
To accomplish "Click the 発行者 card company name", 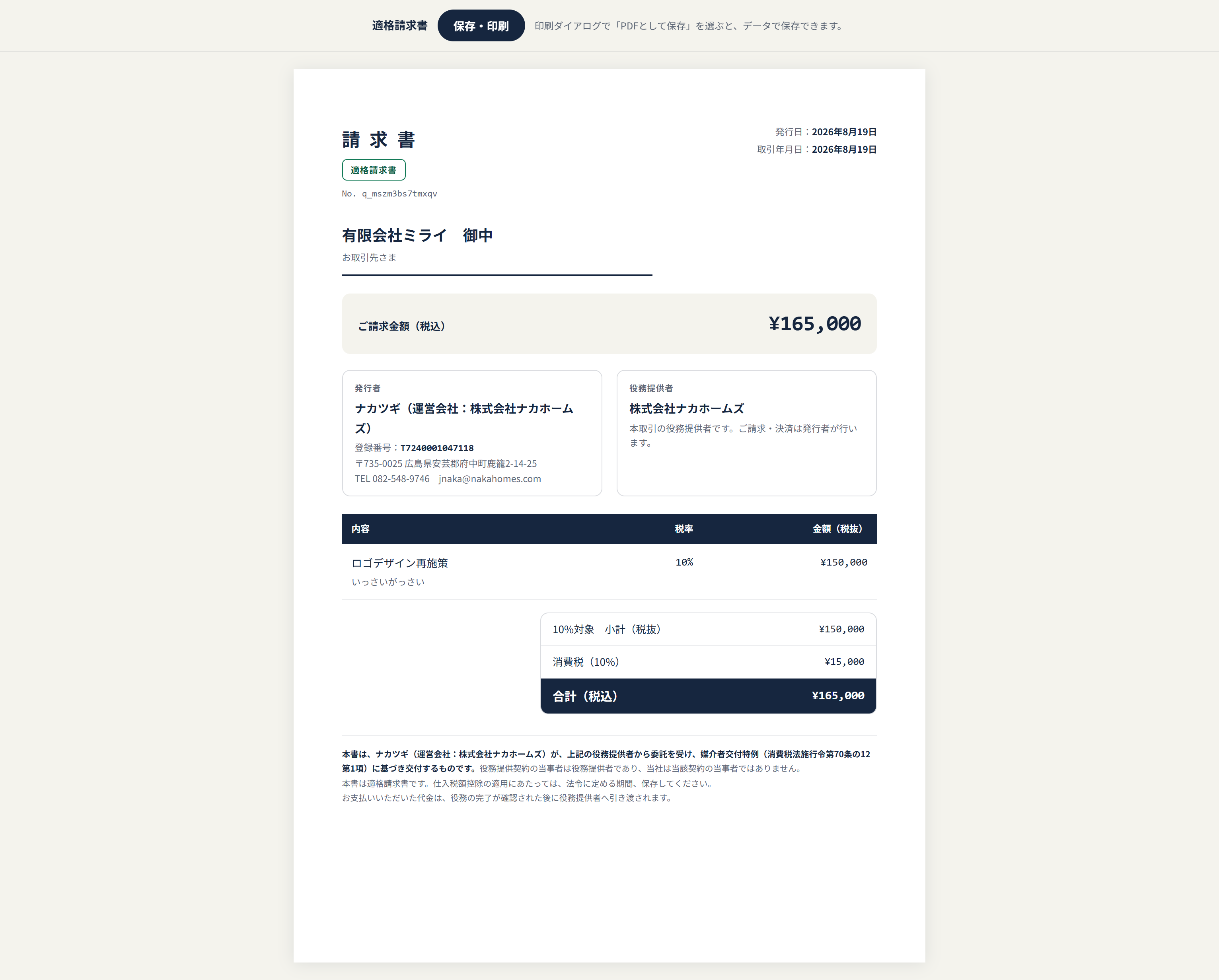I will [x=464, y=418].
